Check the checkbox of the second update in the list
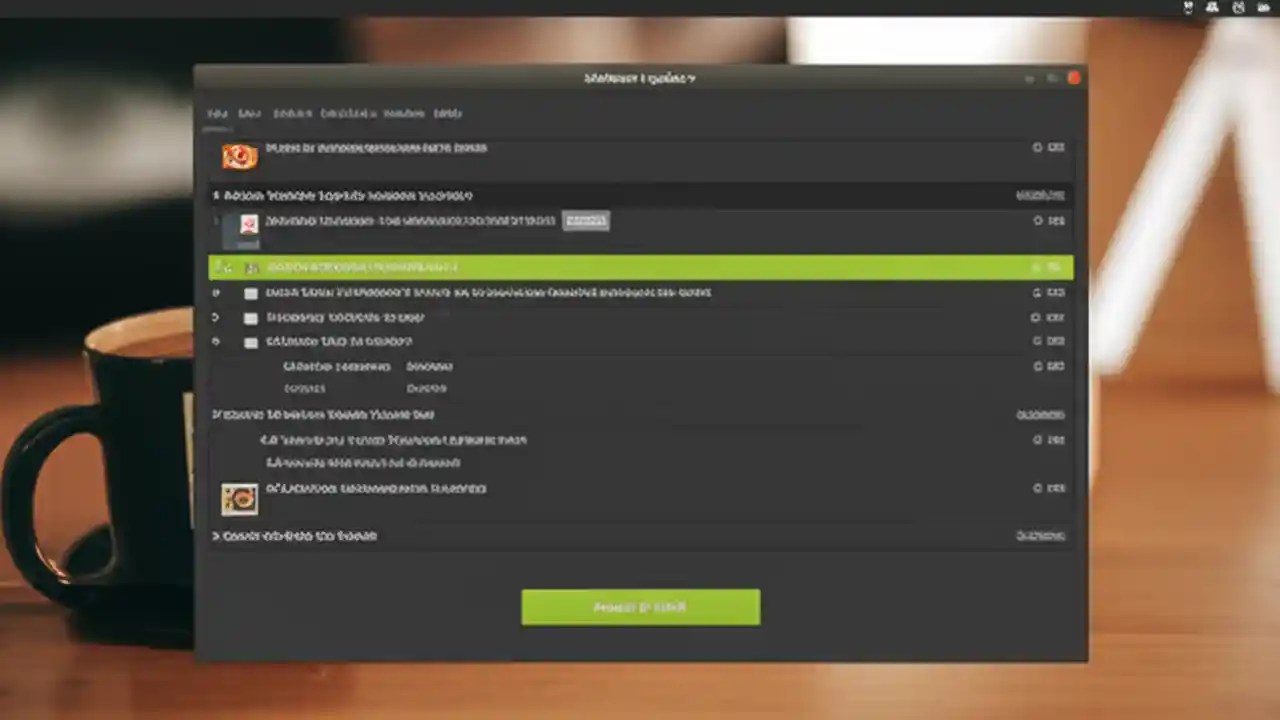Viewport: 1280px width, 720px height. coord(251,317)
